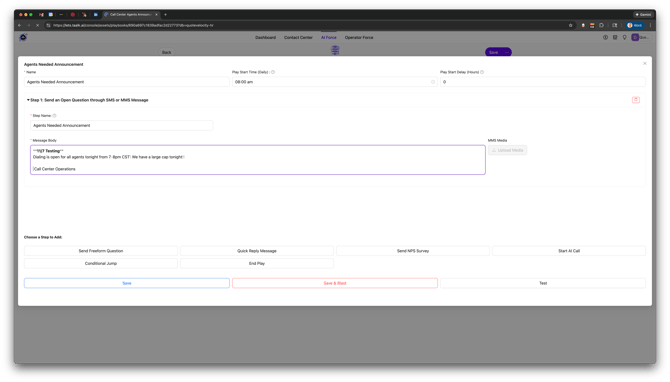The width and height of the screenshot is (670, 382).
Task: Open the help circle icon in the header
Action: (x=605, y=38)
